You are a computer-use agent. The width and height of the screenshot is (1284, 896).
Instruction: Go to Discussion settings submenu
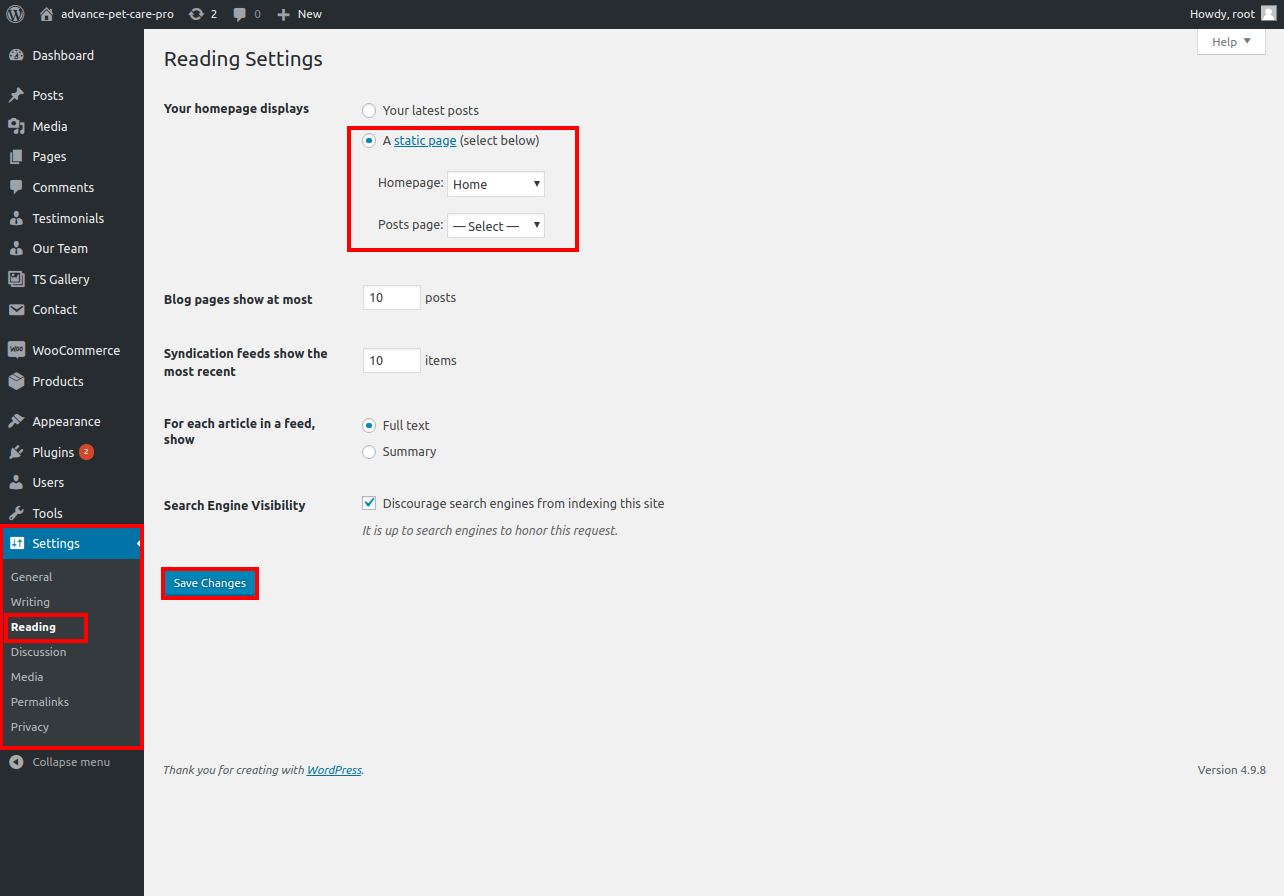[x=38, y=652]
